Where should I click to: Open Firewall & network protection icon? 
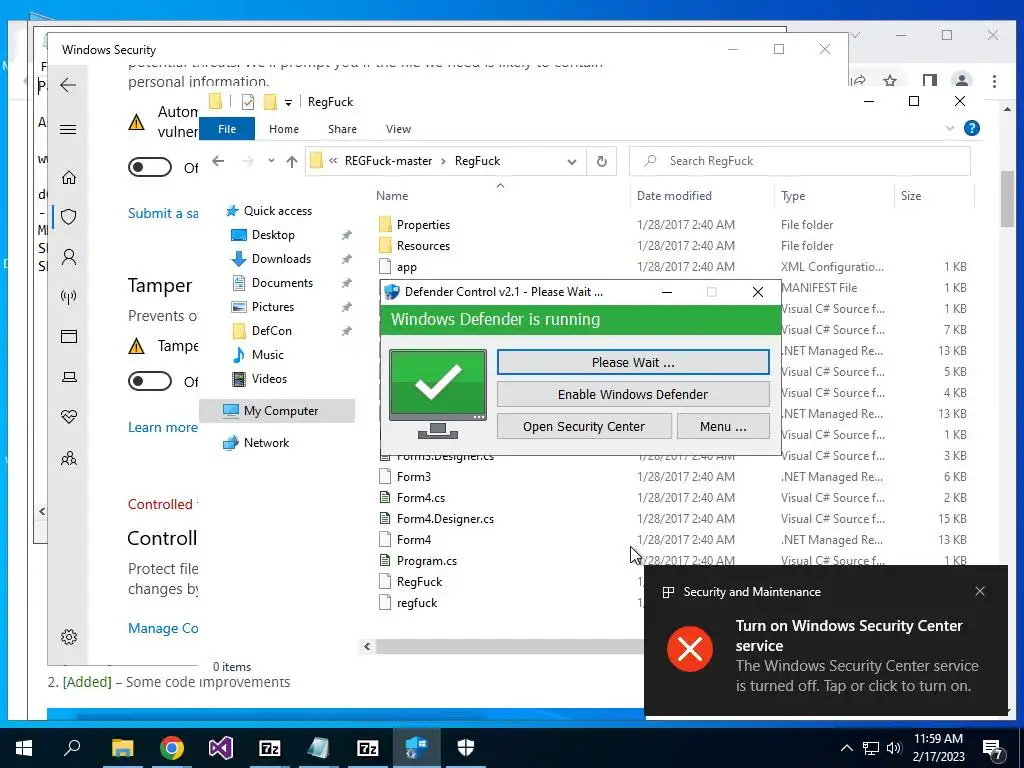[x=69, y=297]
